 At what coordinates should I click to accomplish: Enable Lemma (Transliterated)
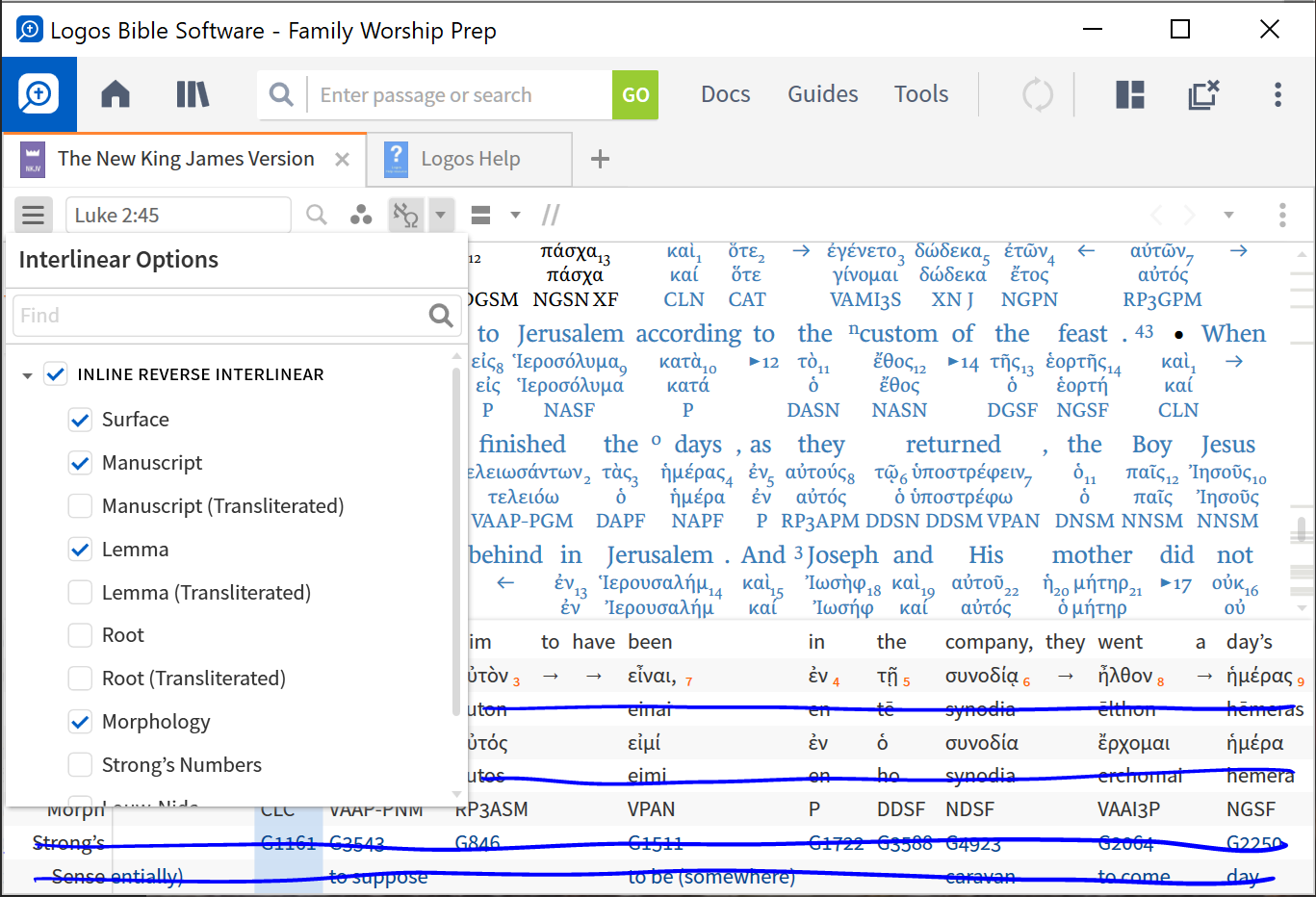click(x=81, y=593)
